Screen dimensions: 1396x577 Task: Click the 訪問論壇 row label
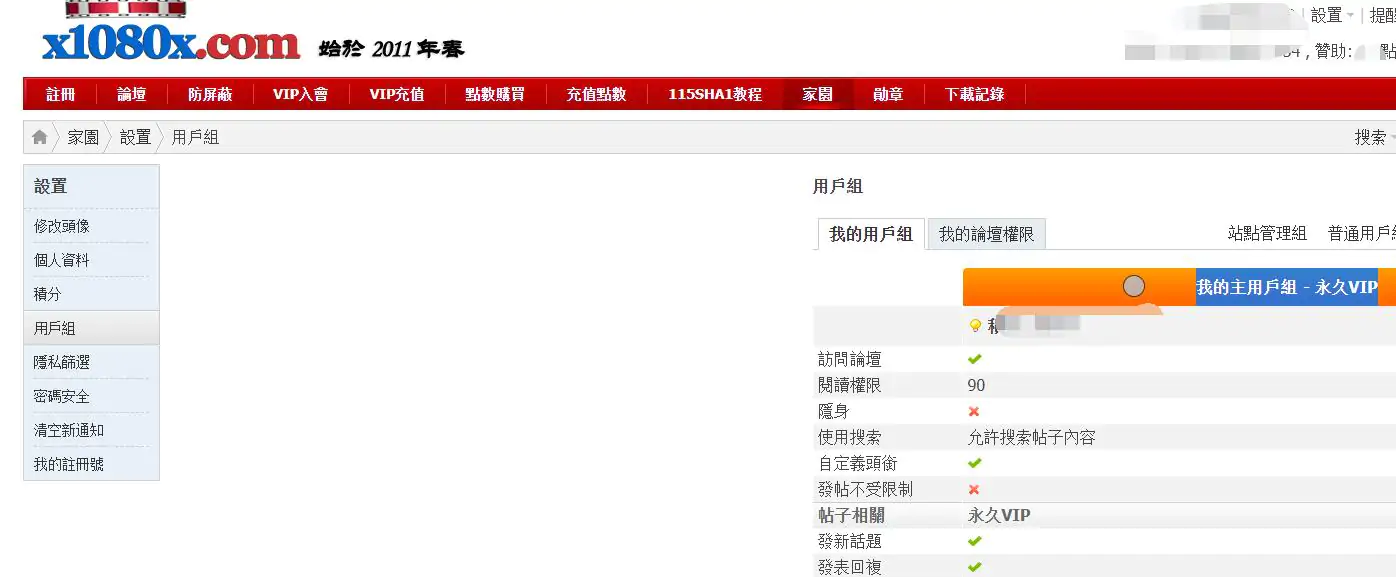click(849, 359)
